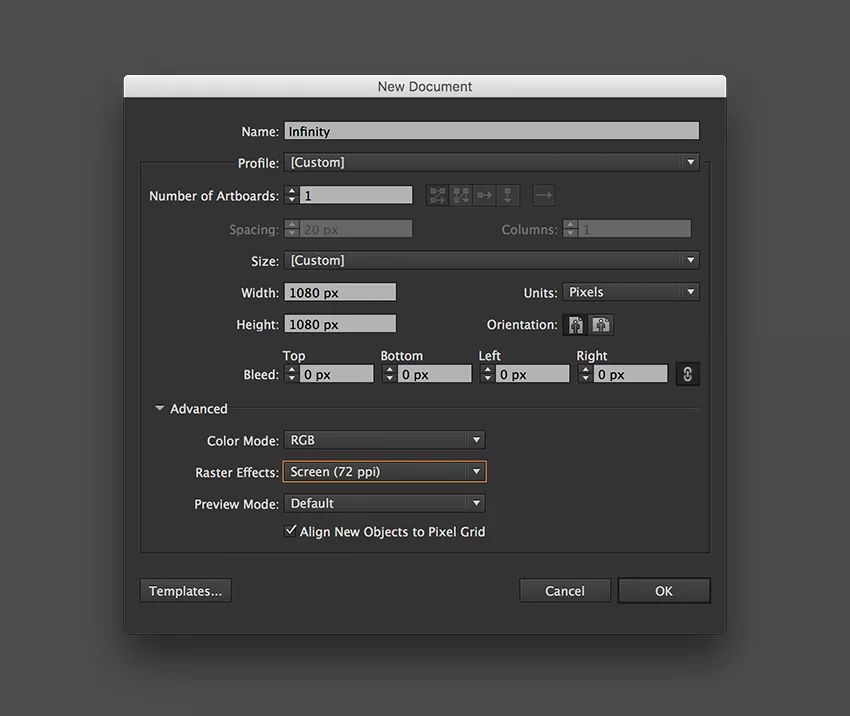Image resolution: width=850 pixels, height=716 pixels.
Task: Open the Preview Mode dropdown
Action: (x=384, y=504)
